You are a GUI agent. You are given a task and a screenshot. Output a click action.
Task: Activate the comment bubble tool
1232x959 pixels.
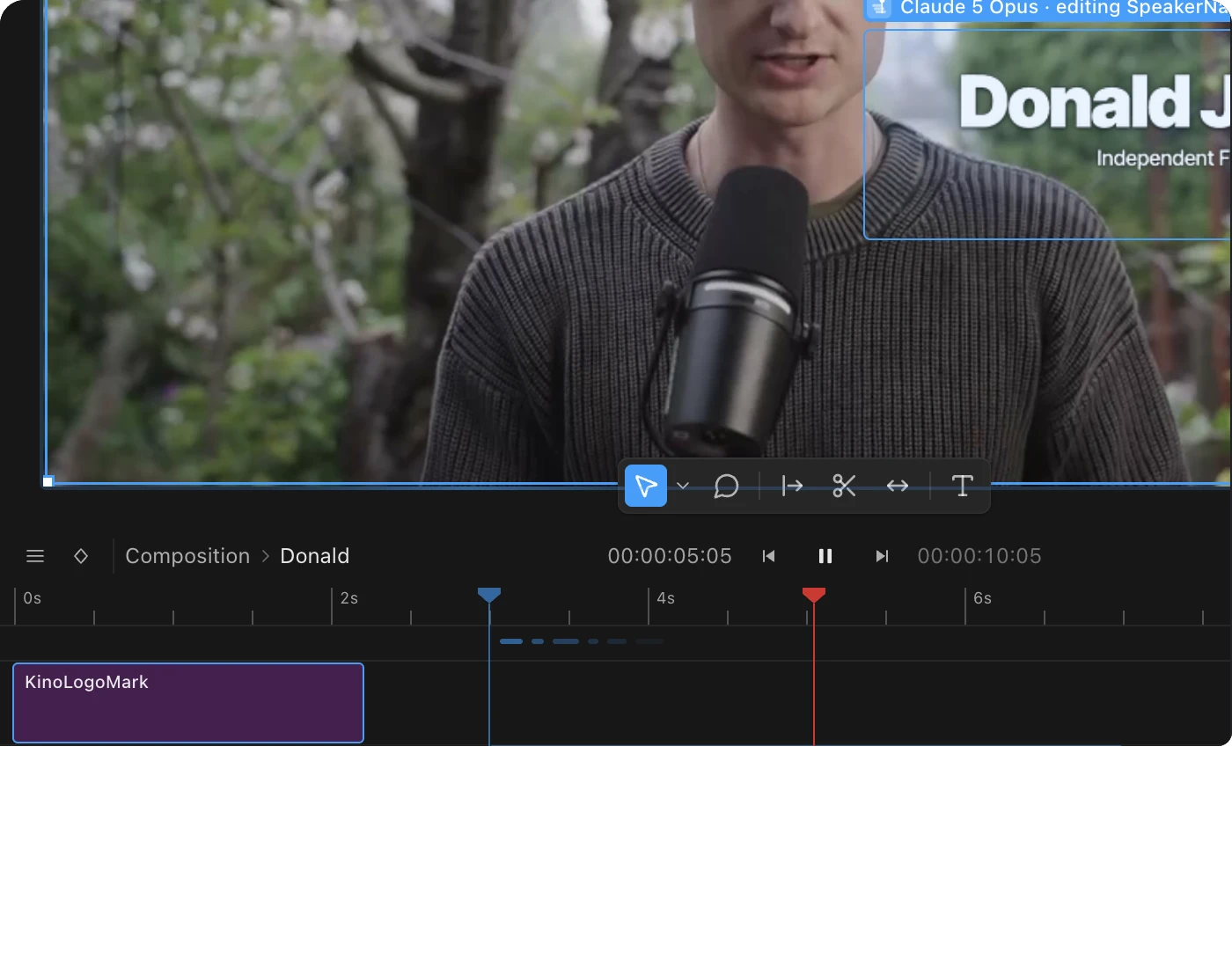pos(726,486)
